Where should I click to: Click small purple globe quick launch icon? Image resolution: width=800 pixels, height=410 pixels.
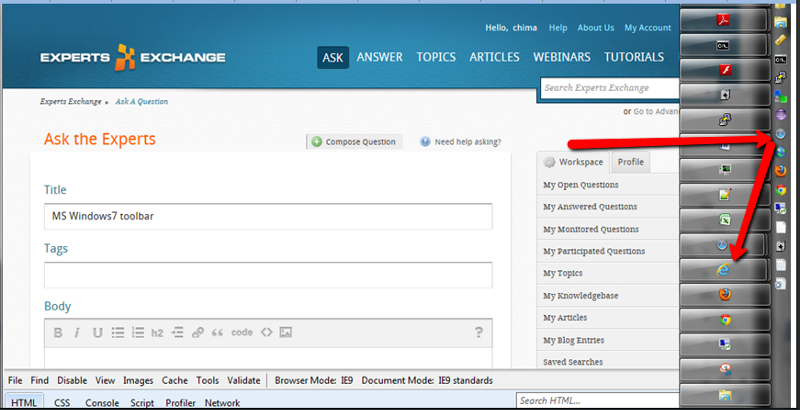781,115
